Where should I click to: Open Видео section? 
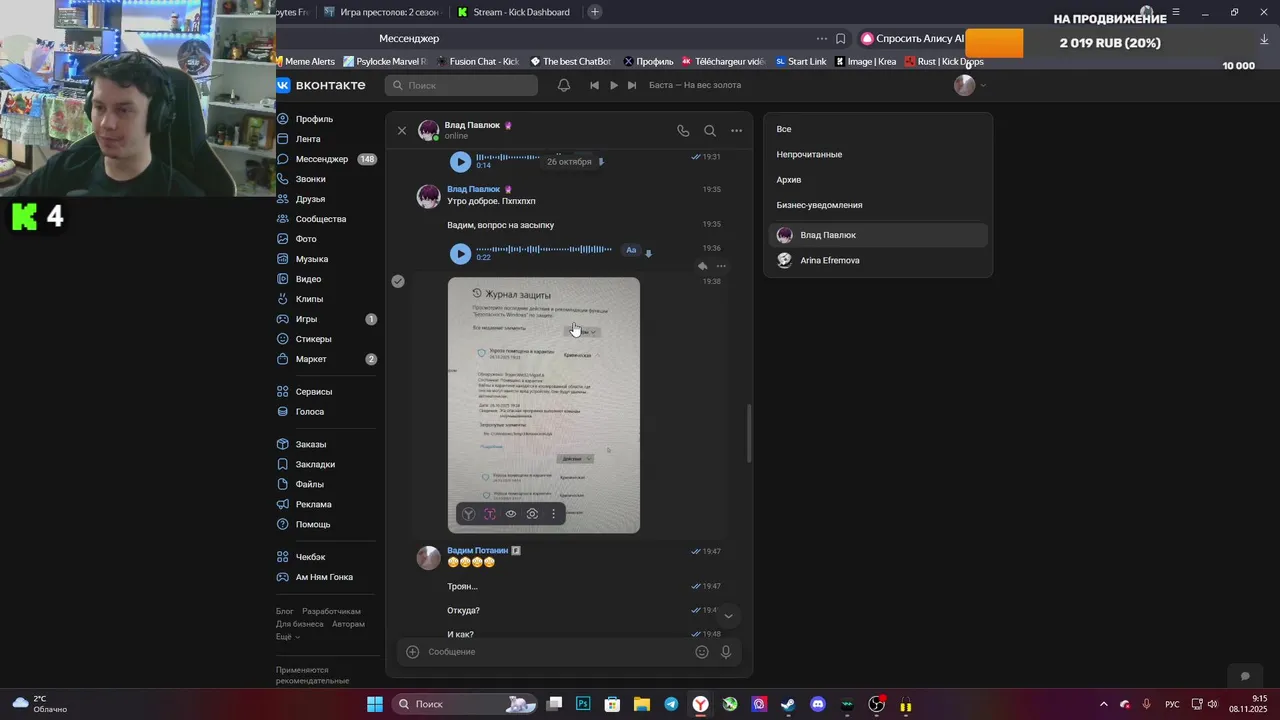pyautogui.click(x=308, y=279)
